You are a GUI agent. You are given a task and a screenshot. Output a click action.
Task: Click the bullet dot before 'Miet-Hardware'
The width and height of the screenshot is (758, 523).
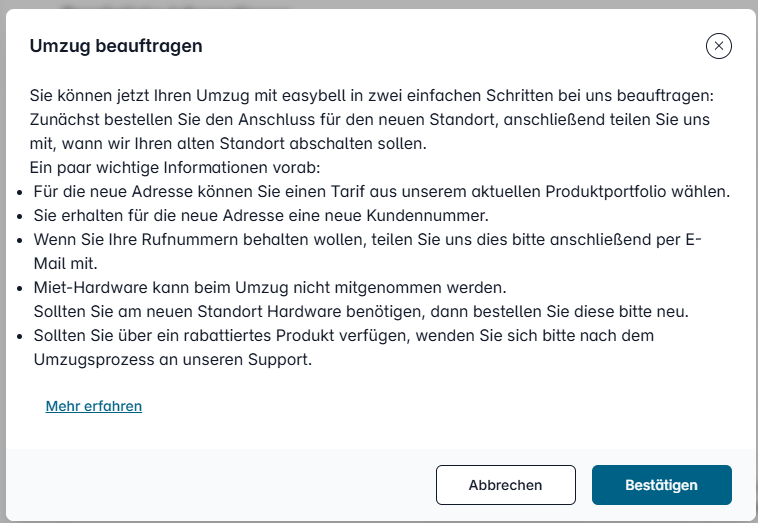click(20, 288)
